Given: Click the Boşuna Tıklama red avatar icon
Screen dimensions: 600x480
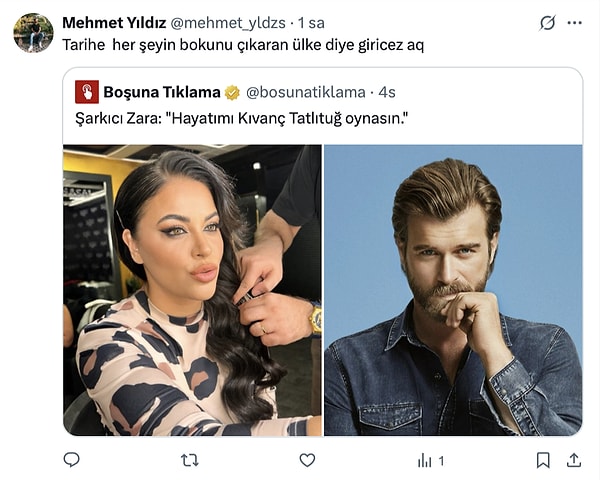Looking at the screenshot, I should (87, 92).
